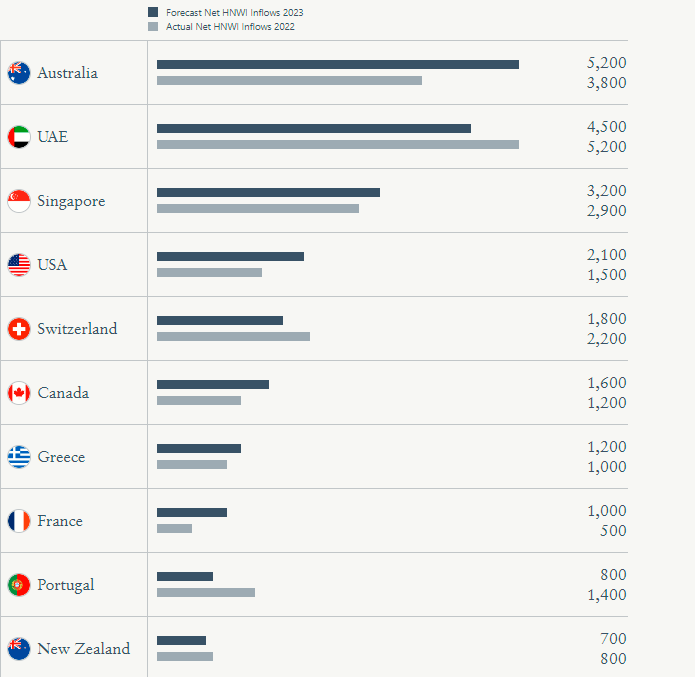Click the Greece flag icon
This screenshot has width=695, height=677.
click(x=19, y=457)
